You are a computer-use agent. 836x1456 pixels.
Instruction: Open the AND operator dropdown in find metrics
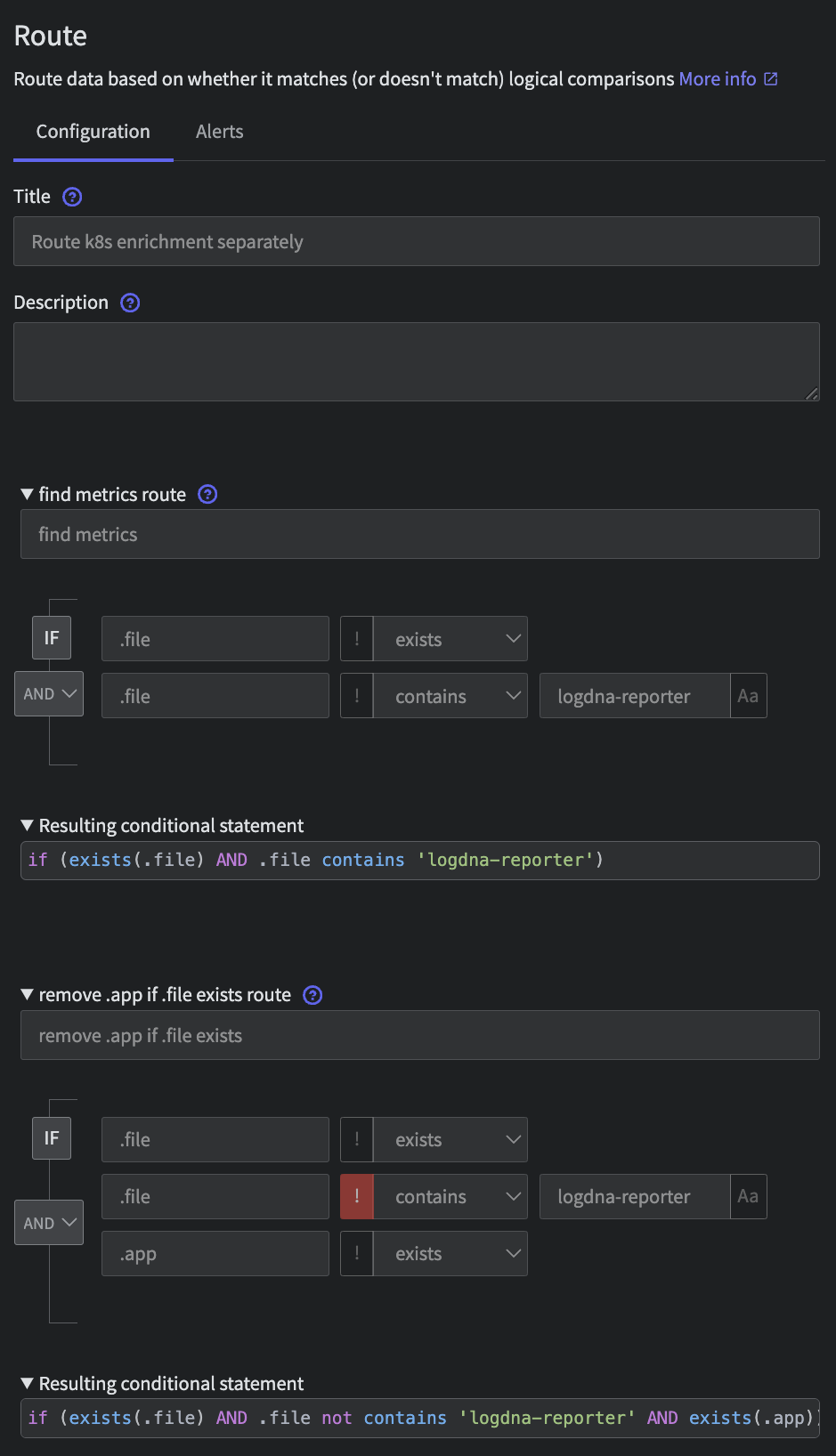point(49,694)
